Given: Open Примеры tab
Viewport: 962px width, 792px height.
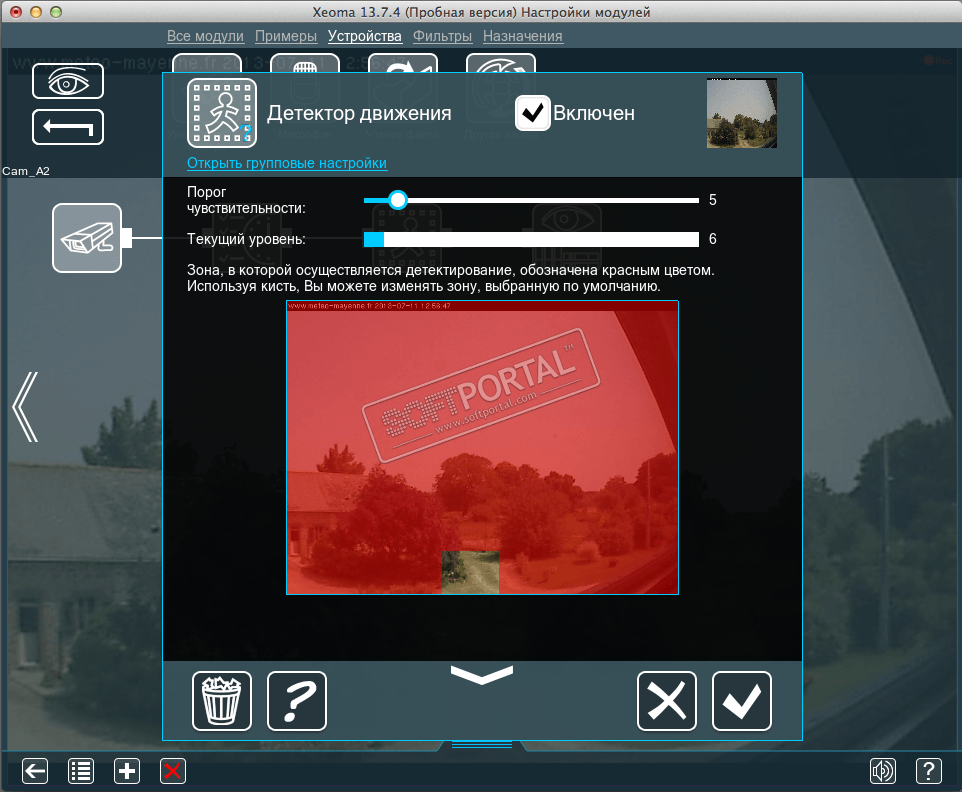Looking at the screenshot, I should pos(286,36).
